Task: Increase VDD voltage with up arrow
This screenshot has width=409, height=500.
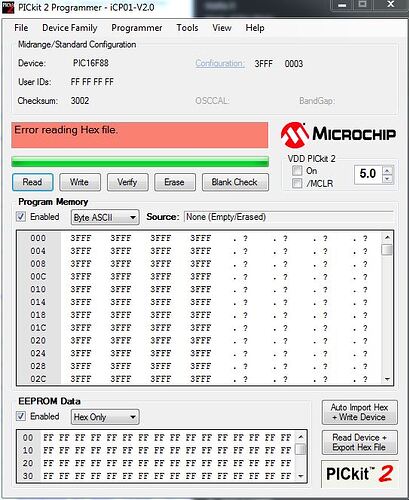Action: coord(387,171)
